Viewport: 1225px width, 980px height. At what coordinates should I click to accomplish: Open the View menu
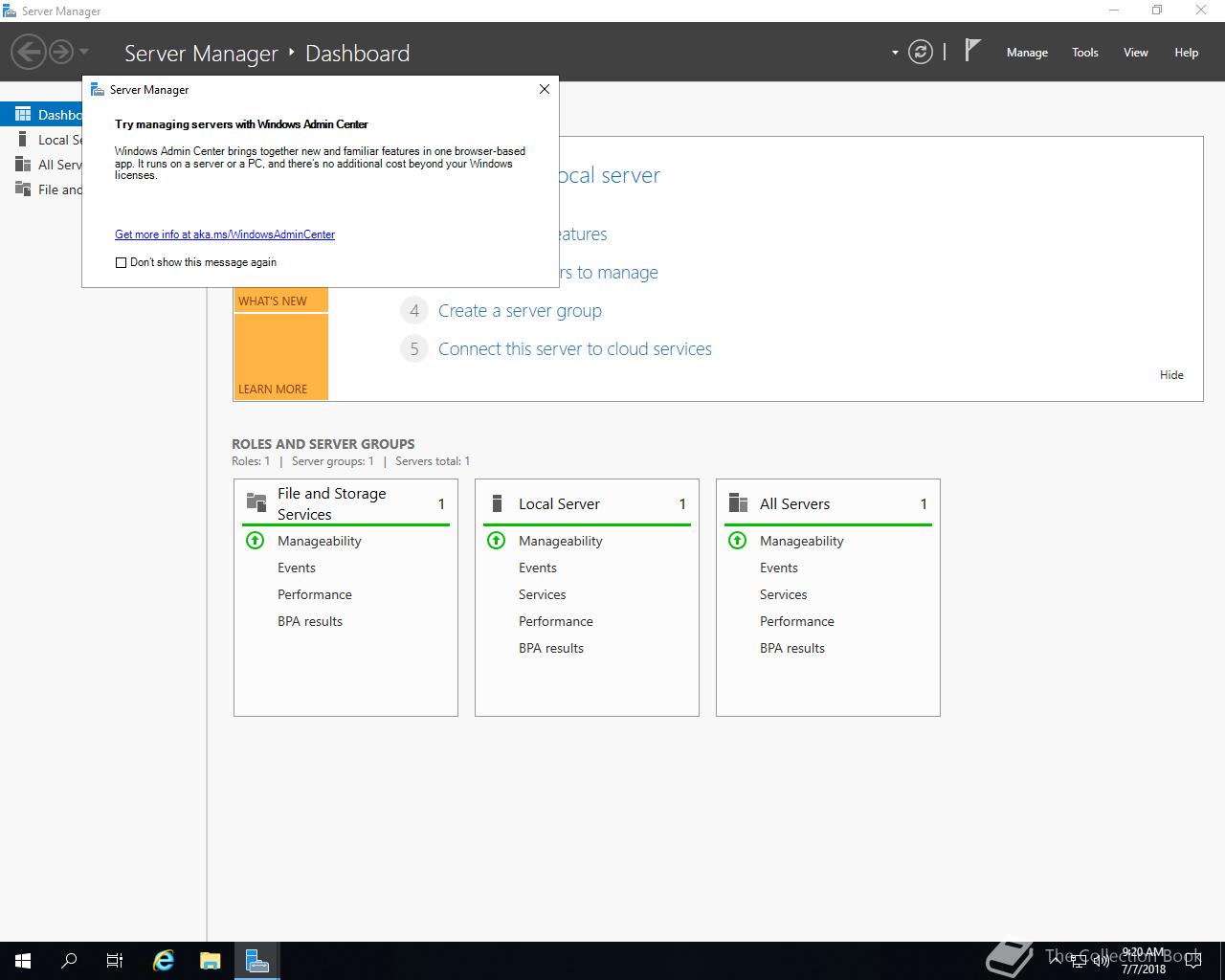tap(1136, 53)
